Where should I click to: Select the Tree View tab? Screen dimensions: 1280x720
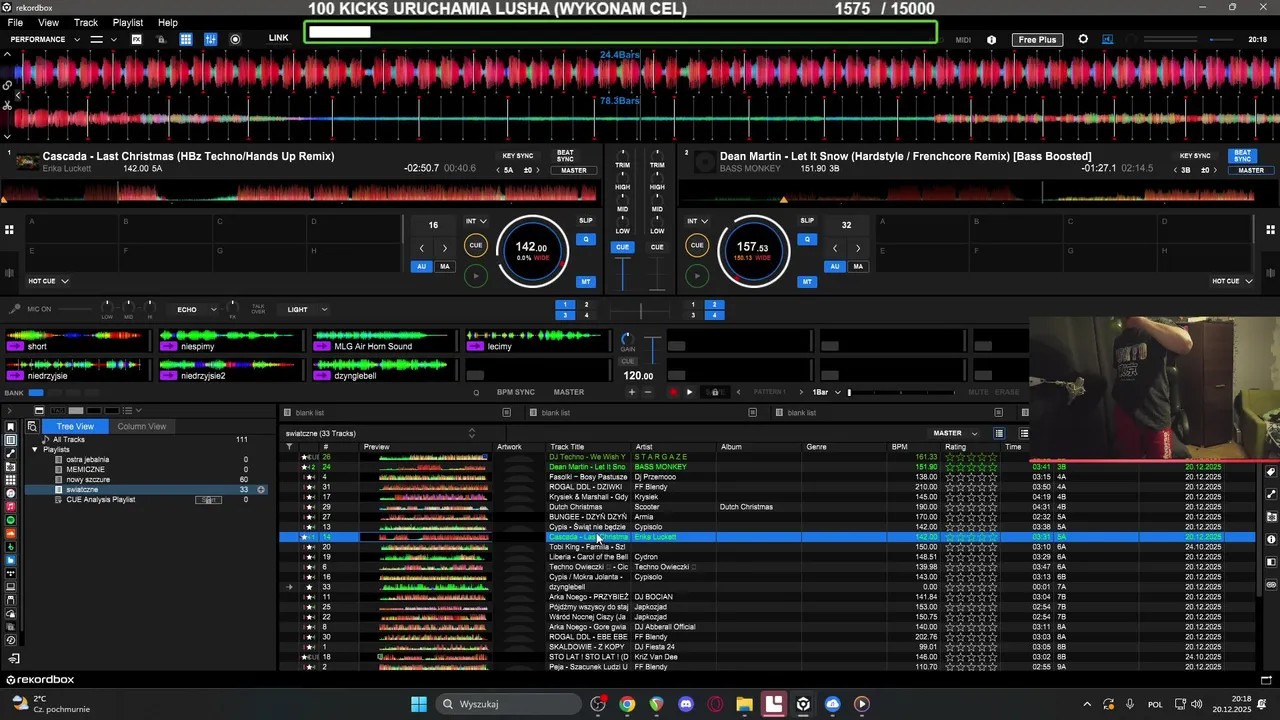coord(75,426)
